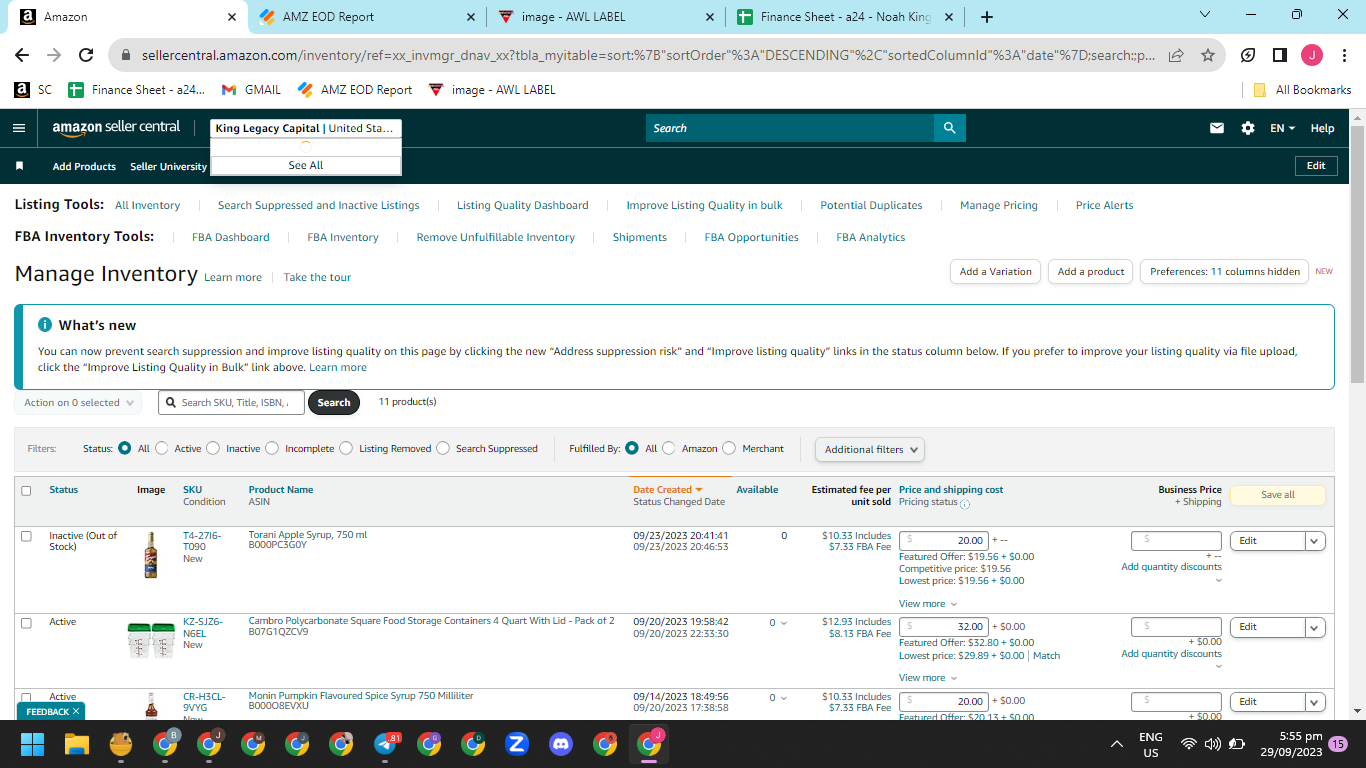Open a new browser tab with plus icon
The image size is (1366, 768).
[987, 17]
